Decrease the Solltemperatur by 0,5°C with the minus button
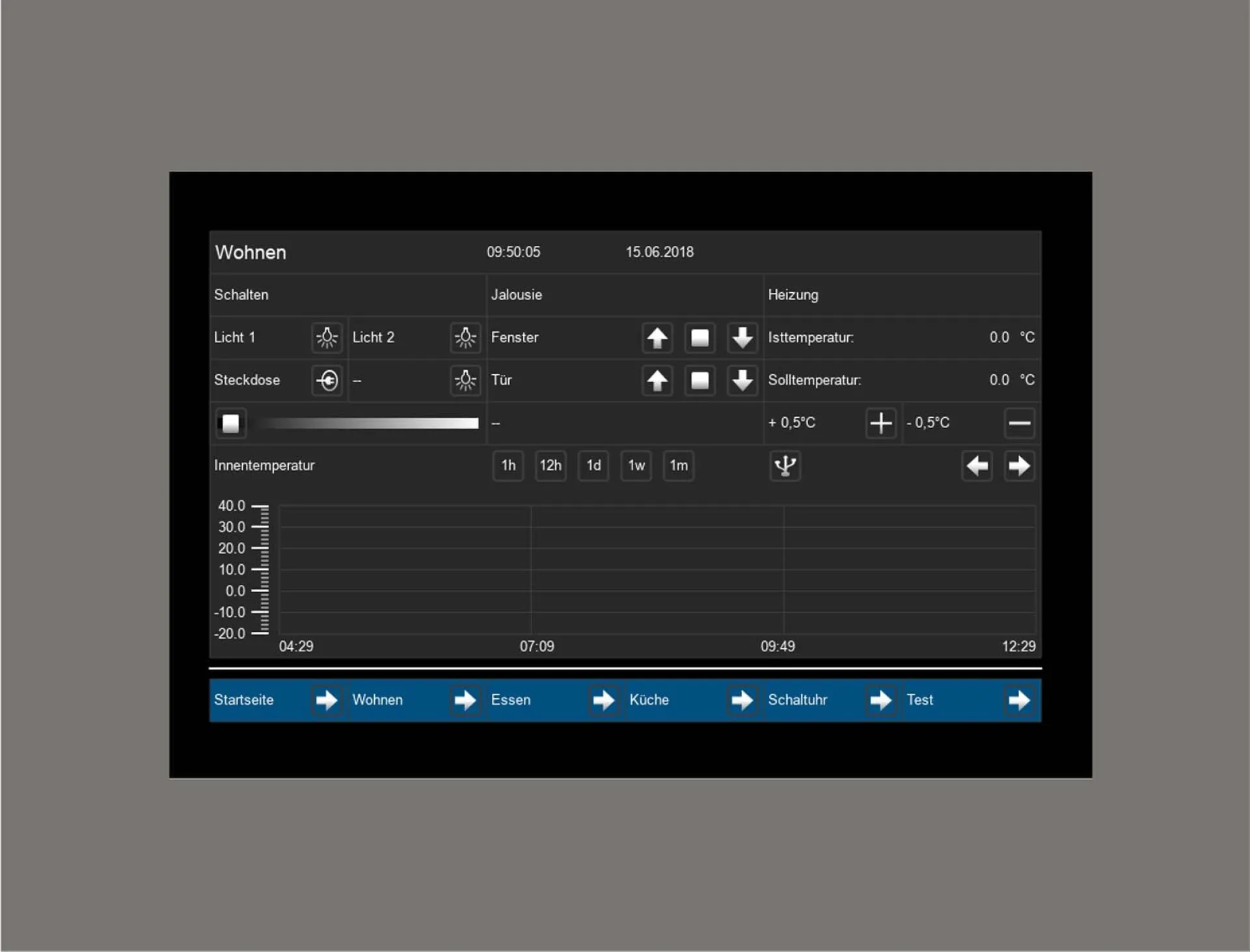This screenshot has height=952, width=1250. pos(1018,423)
